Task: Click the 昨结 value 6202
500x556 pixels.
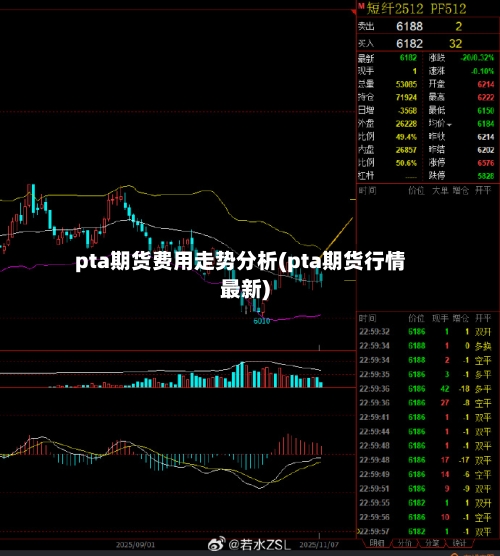Action: [x=485, y=150]
